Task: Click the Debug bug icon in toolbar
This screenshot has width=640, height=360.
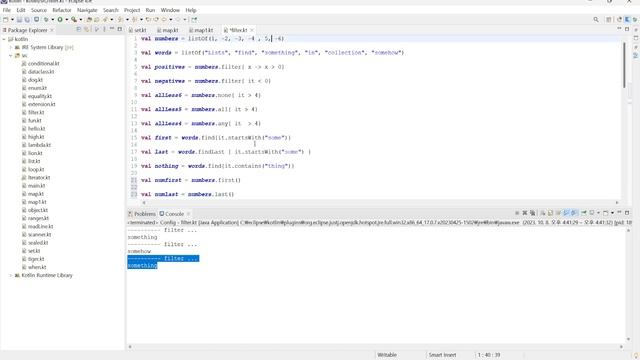Action: click(46, 20)
